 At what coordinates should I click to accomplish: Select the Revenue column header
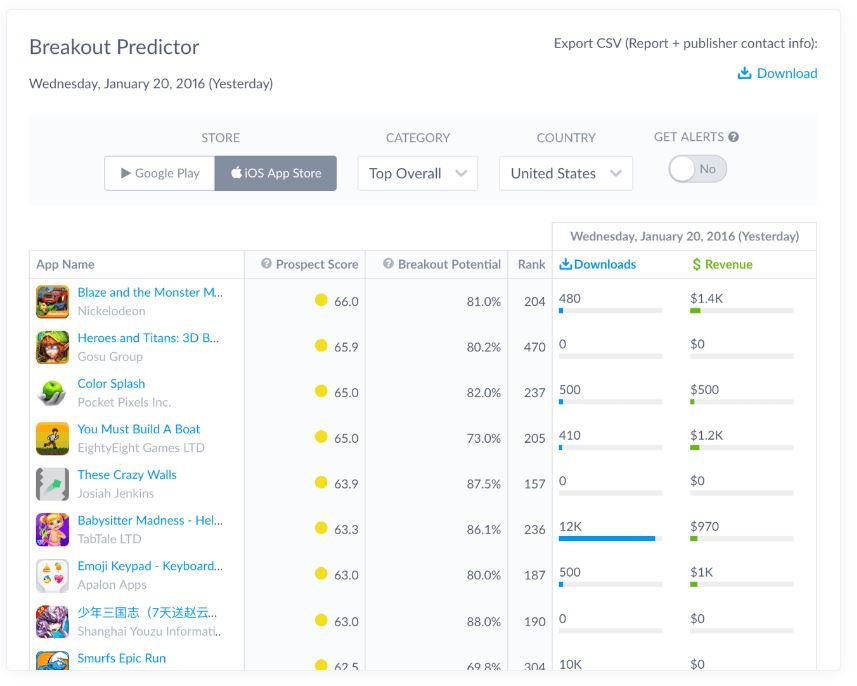(731, 264)
